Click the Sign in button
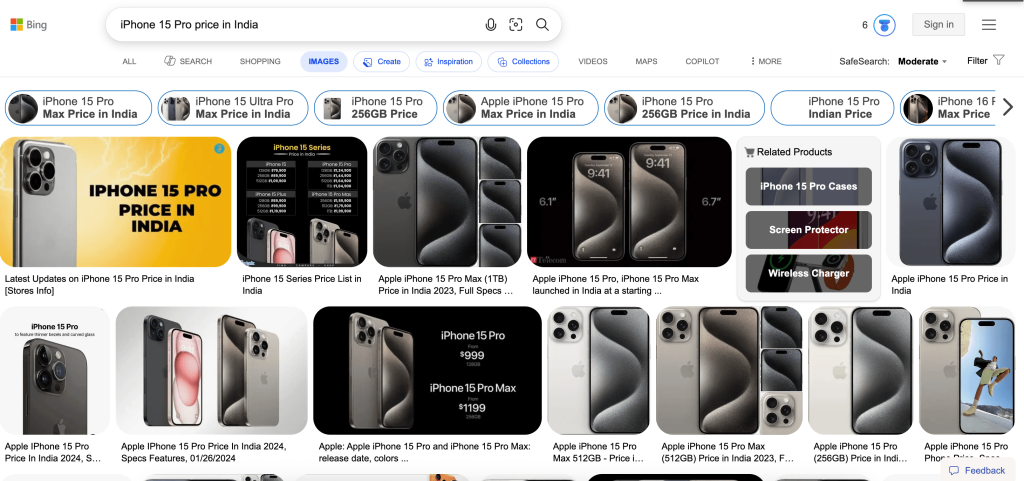The width and height of the screenshot is (1024, 481). click(x=938, y=25)
